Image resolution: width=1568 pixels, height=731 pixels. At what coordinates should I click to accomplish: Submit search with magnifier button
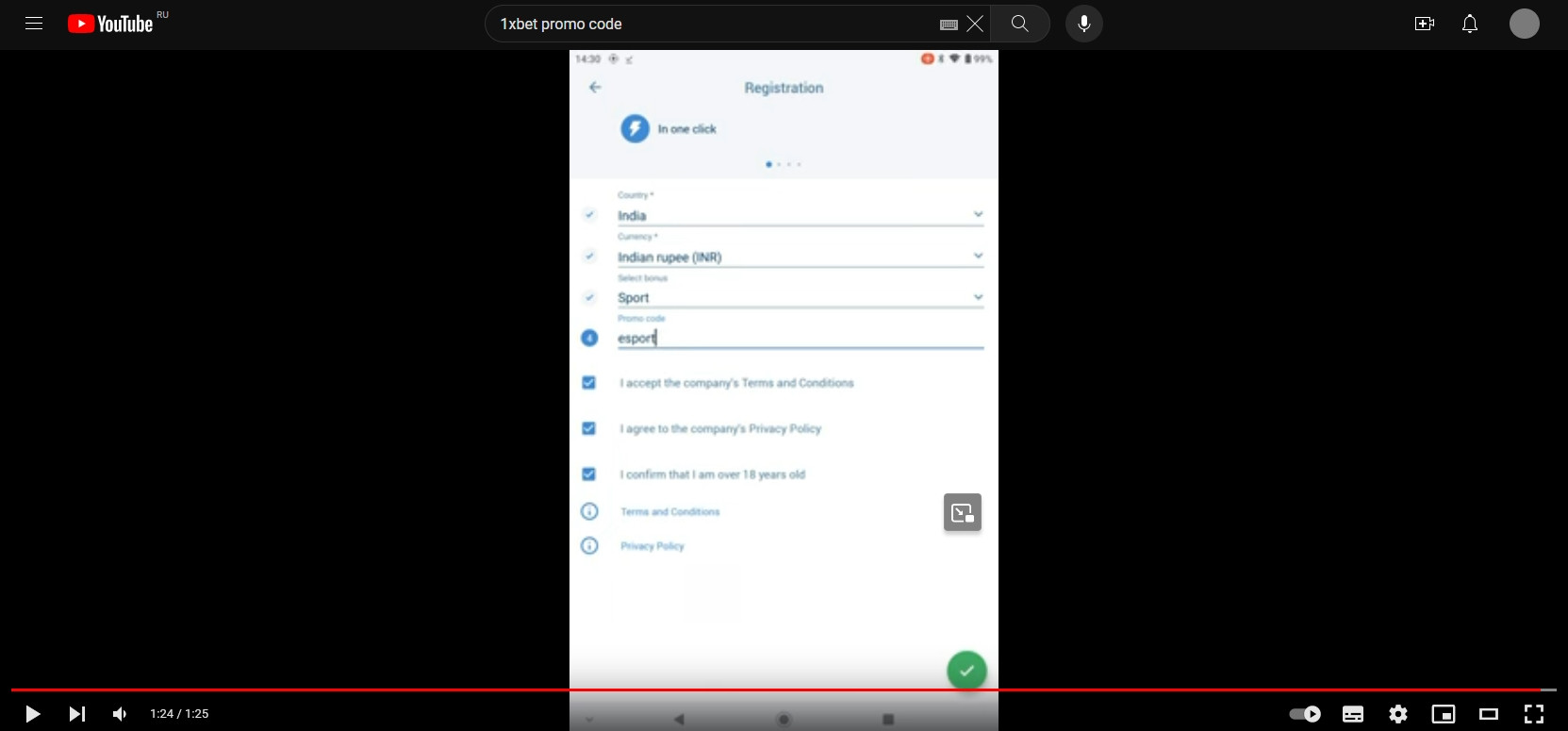pyautogui.click(x=1020, y=24)
